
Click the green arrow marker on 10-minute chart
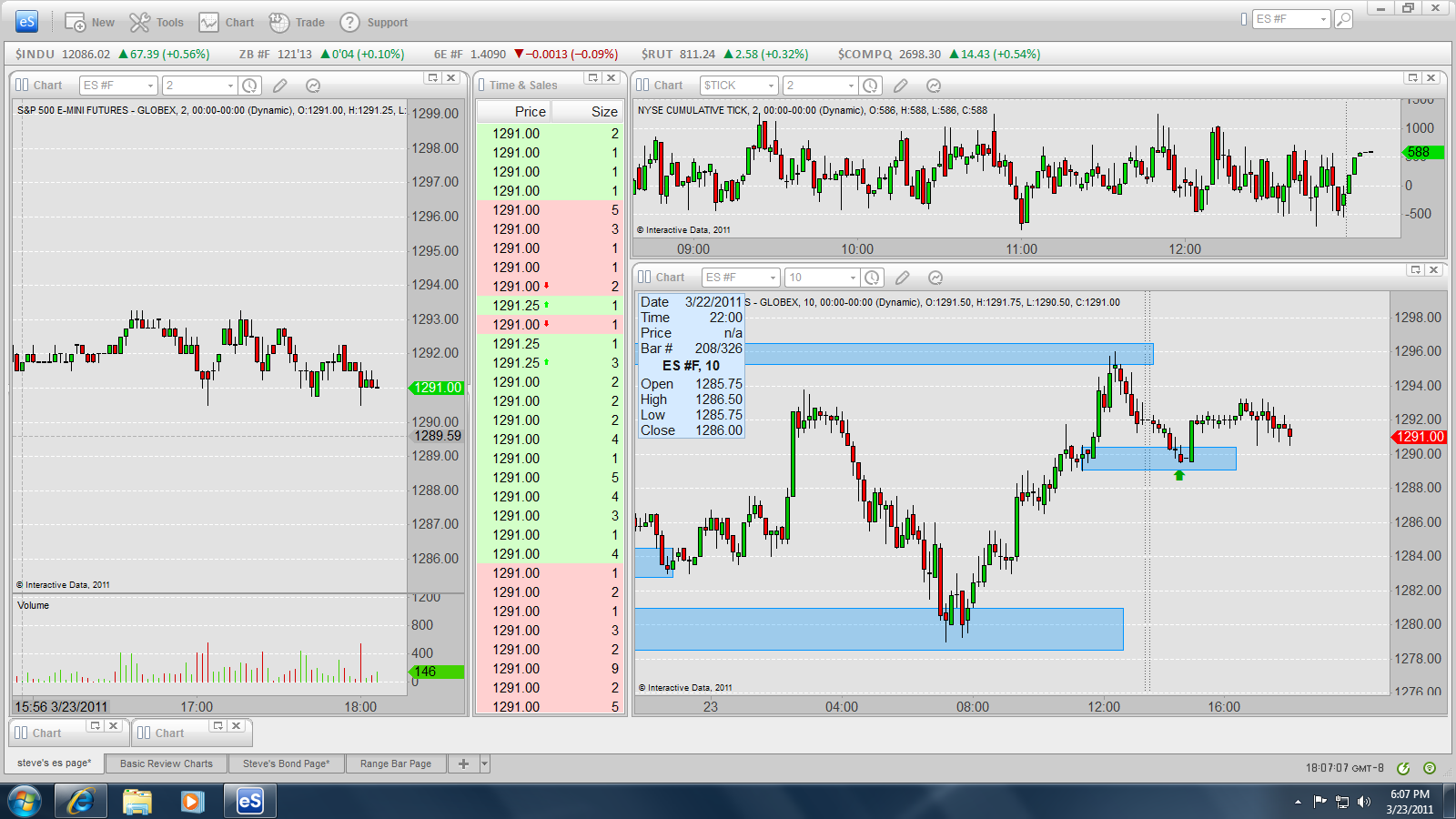point(1179,475)
